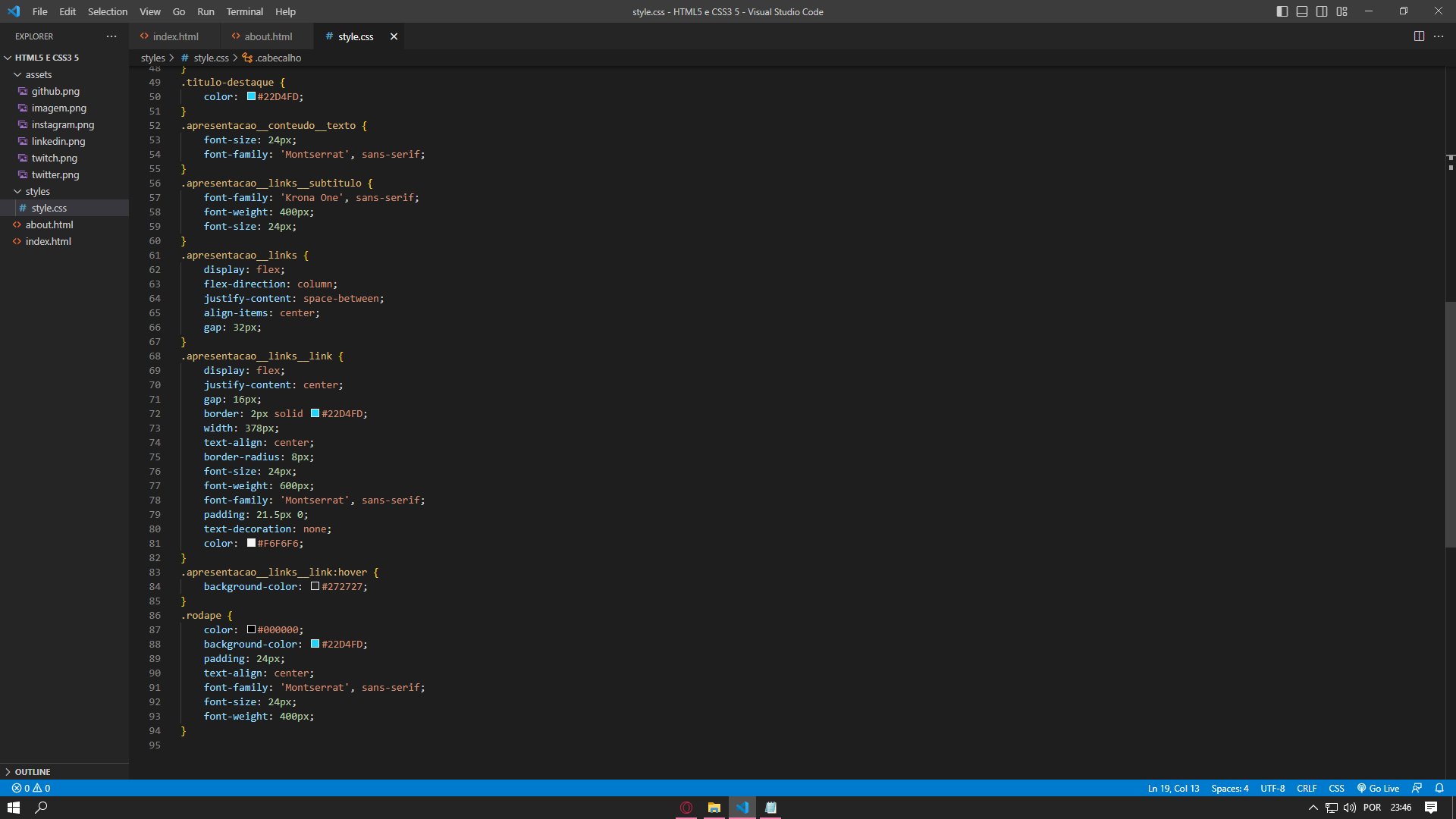Click the style.css breadcrumb segment

click(x=205, y=58)
